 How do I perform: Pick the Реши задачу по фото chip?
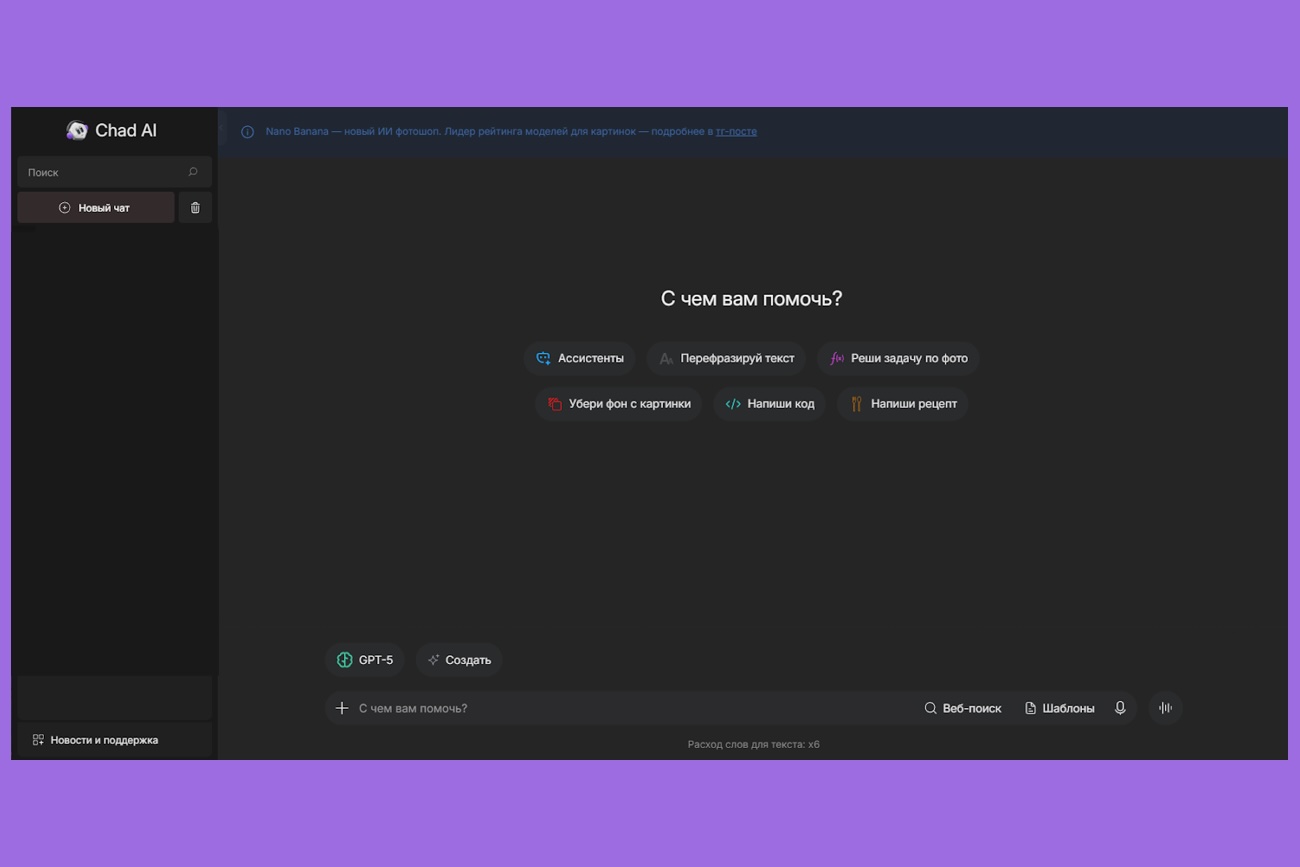pos(898,358)
